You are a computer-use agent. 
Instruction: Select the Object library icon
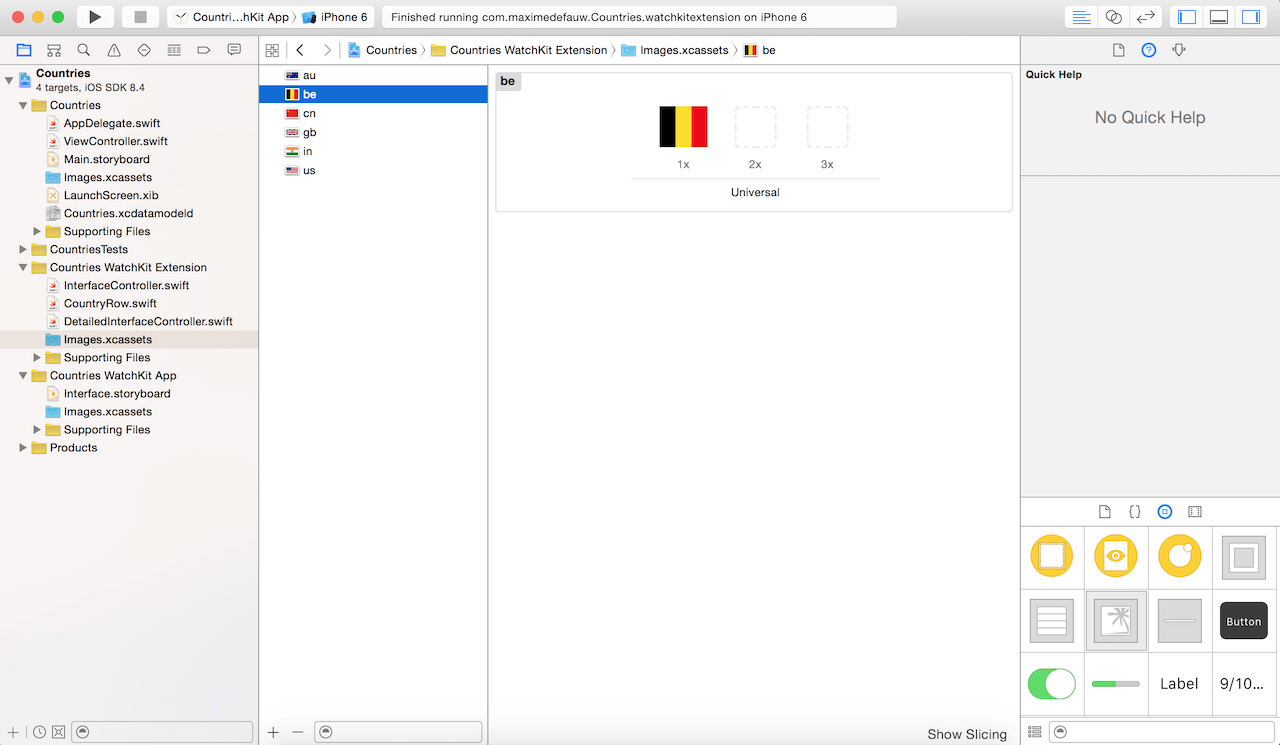tap(1164, 511)
